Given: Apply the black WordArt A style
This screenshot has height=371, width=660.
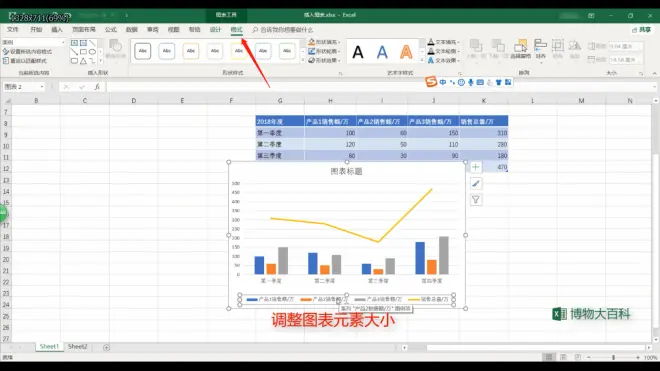Looking at the screenshot, I should pos(358,52).
